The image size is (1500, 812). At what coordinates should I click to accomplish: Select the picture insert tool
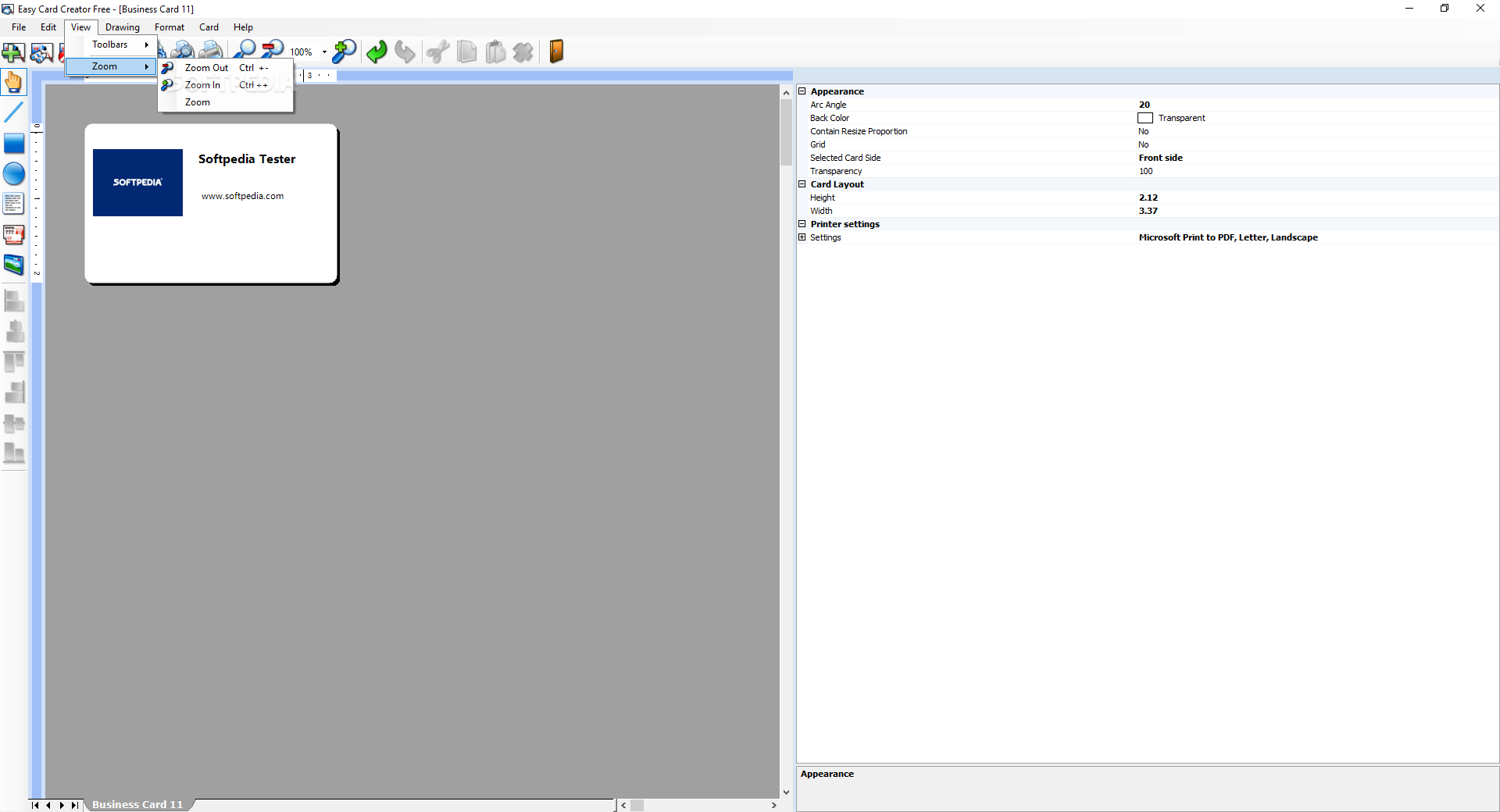tap(14, 265)
